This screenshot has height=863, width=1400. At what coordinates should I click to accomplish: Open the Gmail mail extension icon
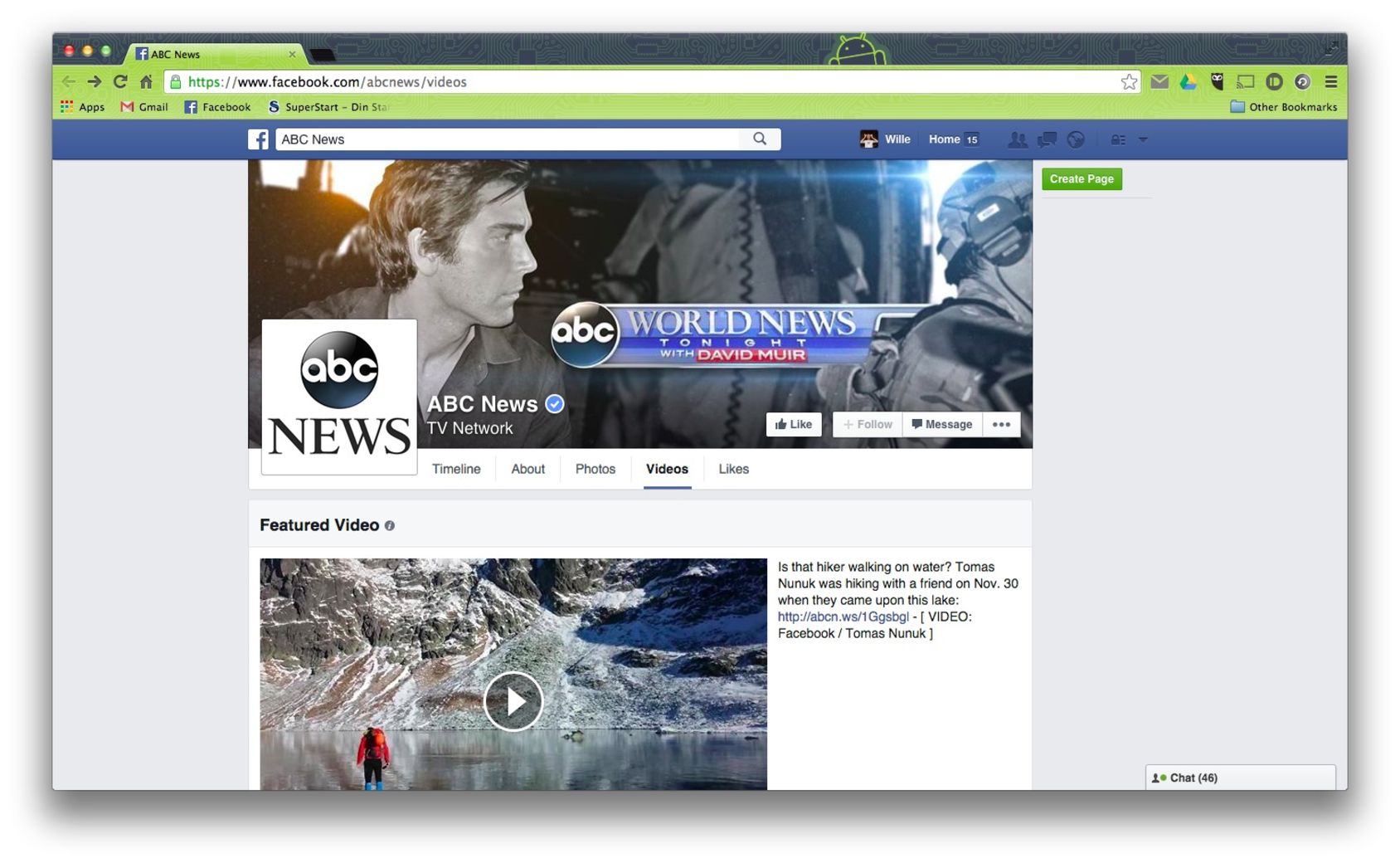1159,81
